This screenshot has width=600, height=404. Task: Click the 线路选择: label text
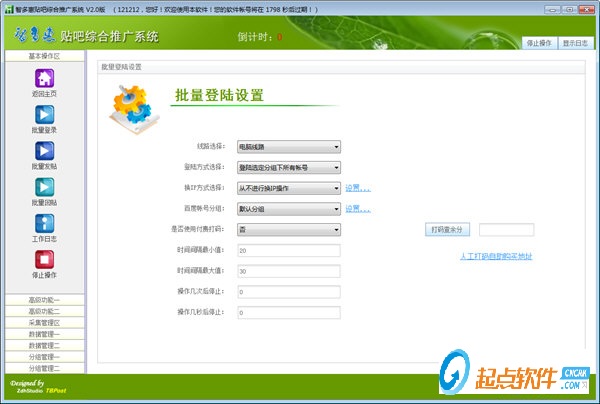pyautogui.click(x=211, y=146)
